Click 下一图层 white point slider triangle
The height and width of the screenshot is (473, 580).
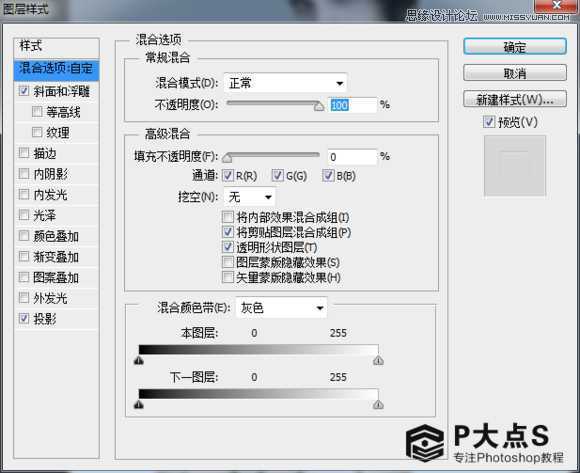(378, 405)
